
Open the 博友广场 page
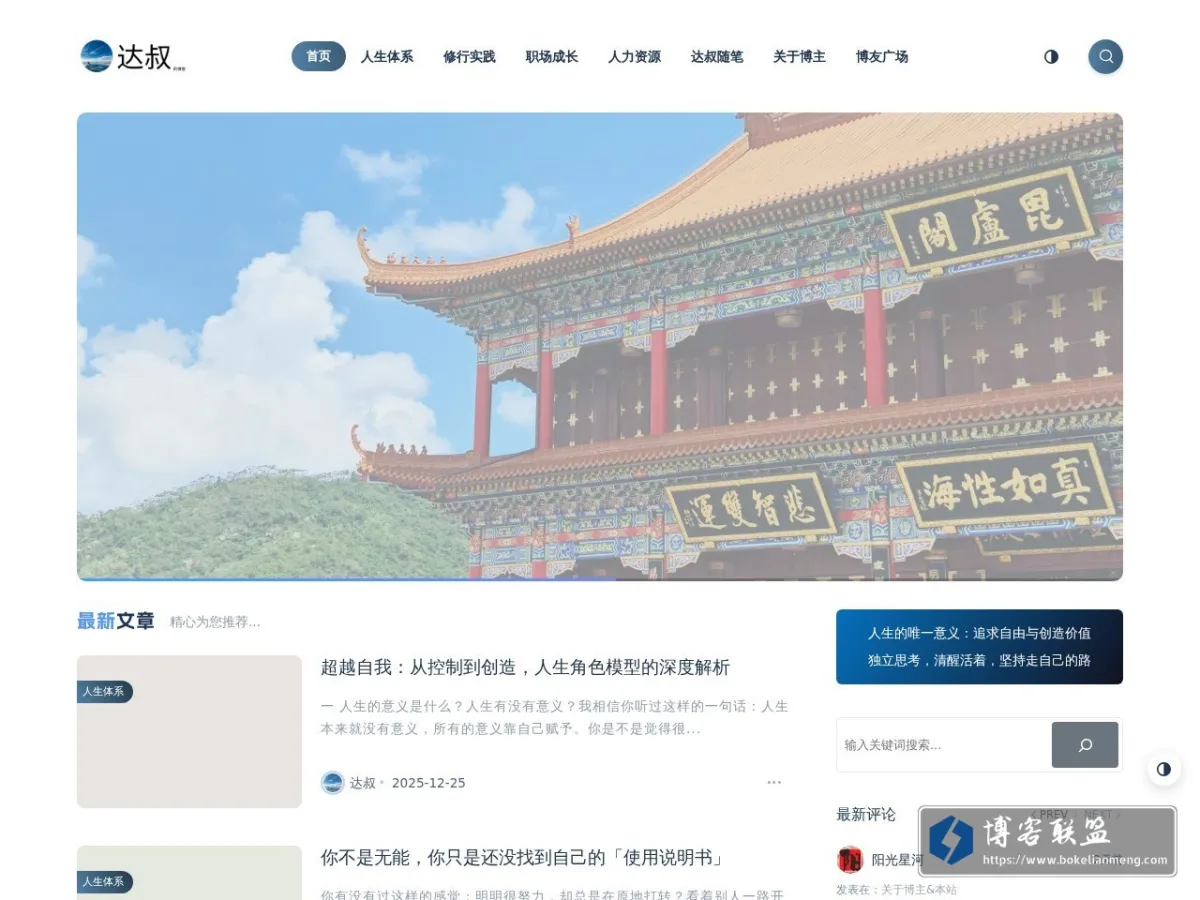point(882,57)
